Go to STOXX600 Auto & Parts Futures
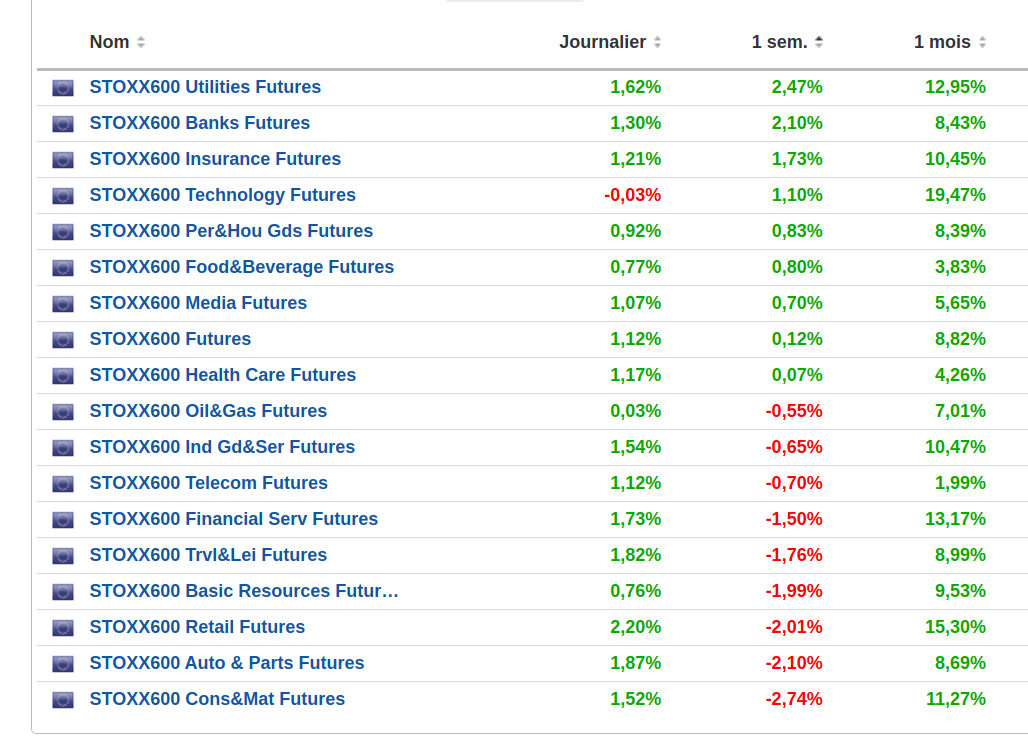Image resolution: width=1028 pixels, height=745 pixels. [x=226, y=663]
